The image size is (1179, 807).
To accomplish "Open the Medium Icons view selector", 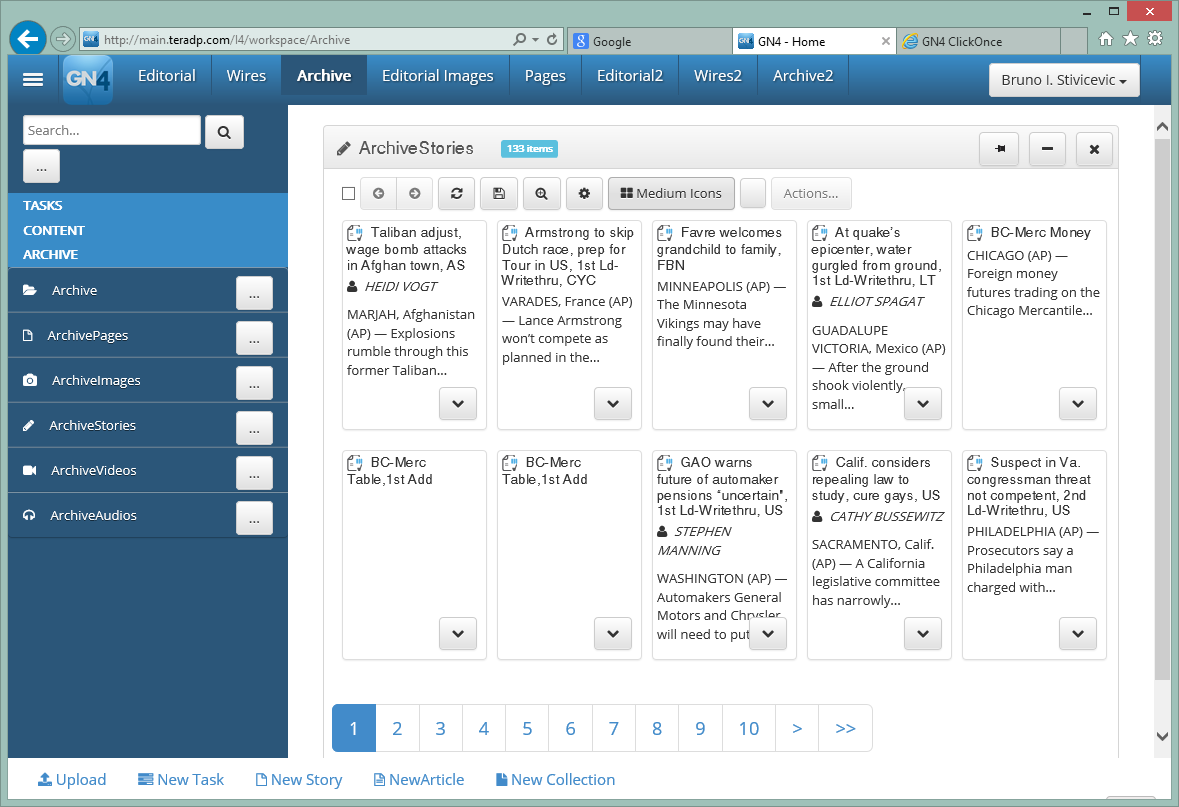I will pyautogui.click(x=671, y=193).
